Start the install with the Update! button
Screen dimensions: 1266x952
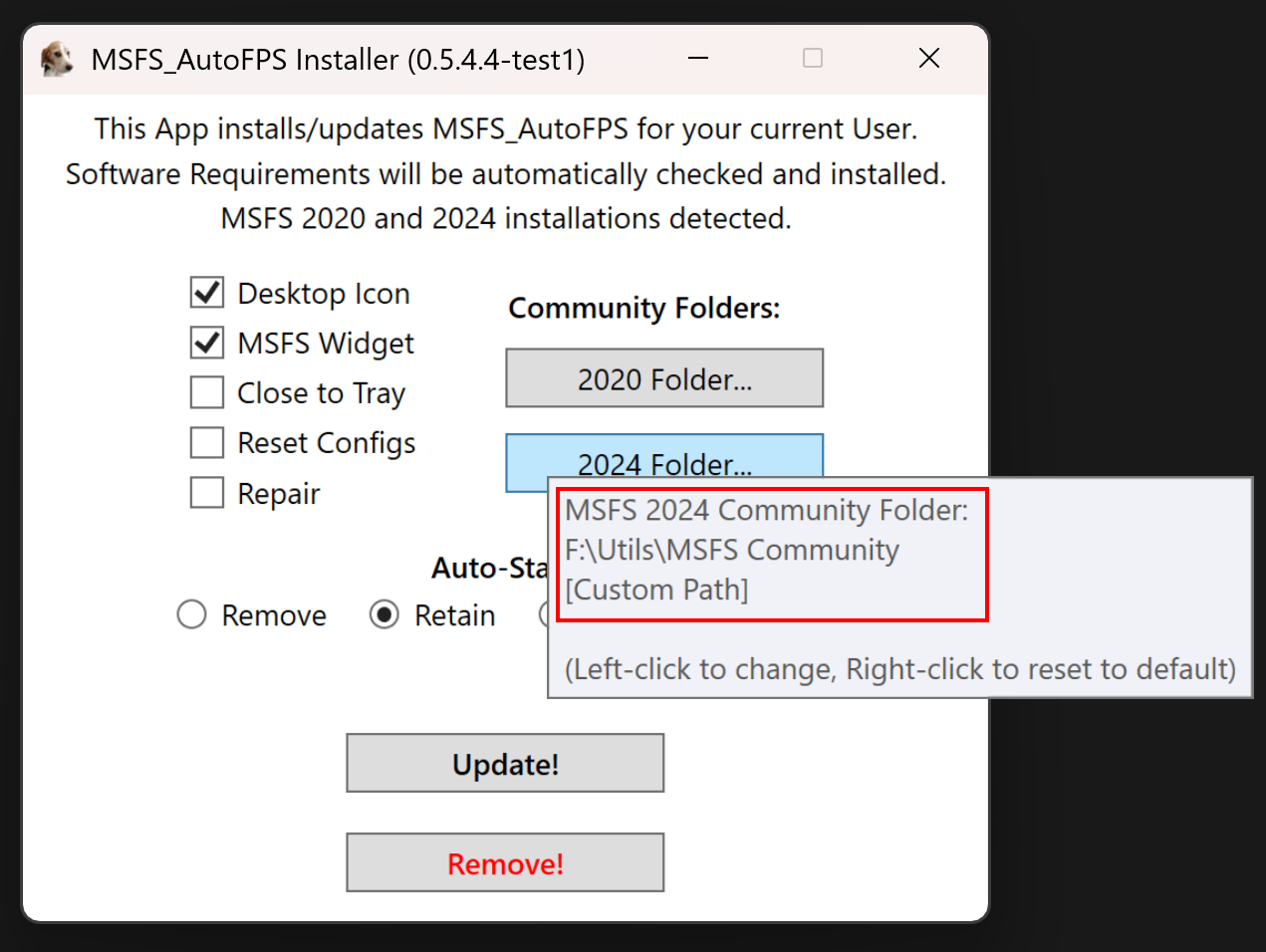point(505,764)
